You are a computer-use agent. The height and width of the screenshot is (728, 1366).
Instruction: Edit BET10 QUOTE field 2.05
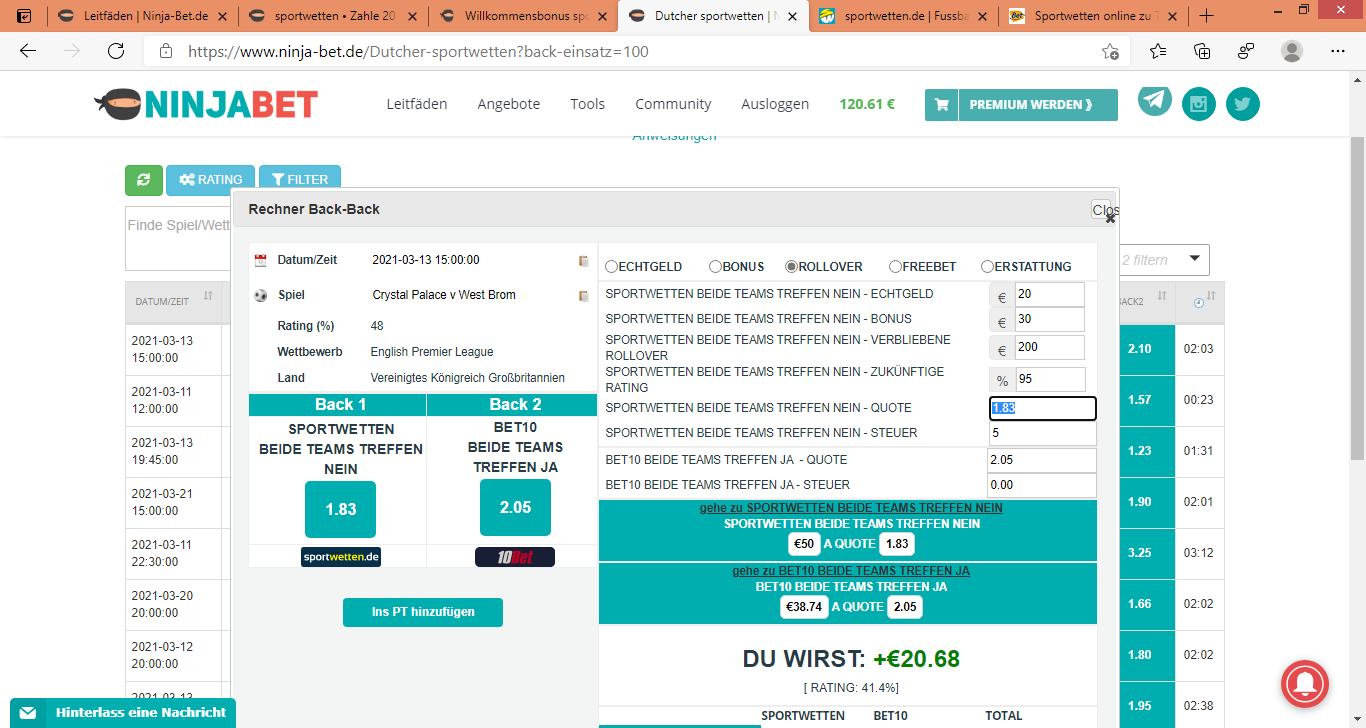pyautogui.click(x=1041, y=460)
